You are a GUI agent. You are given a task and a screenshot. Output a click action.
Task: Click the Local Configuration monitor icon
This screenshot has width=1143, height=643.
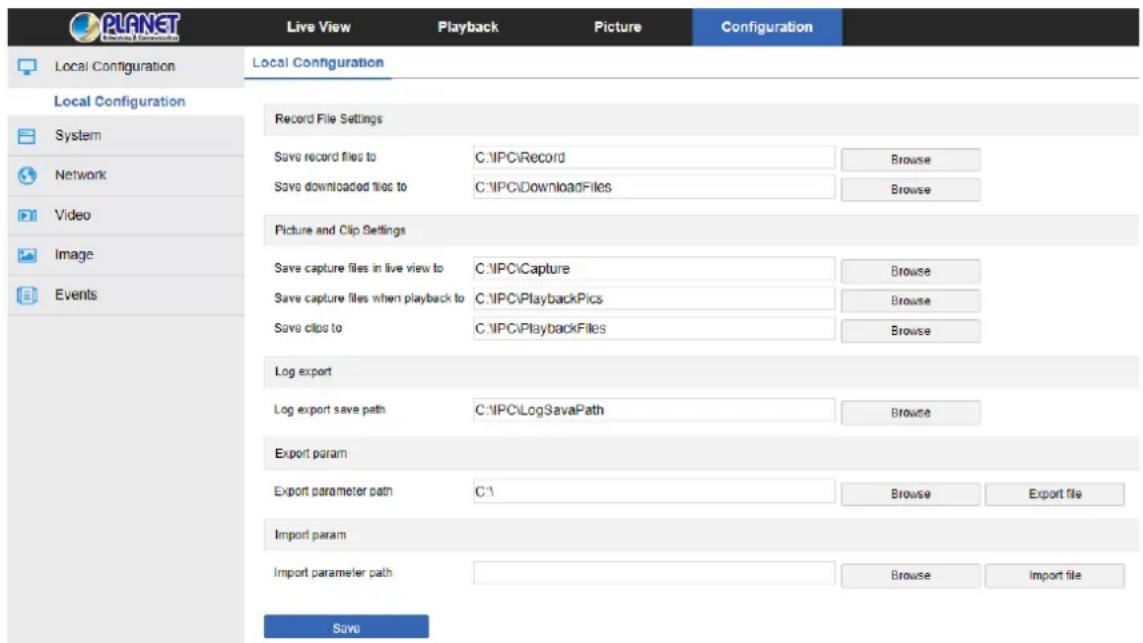click(x=27, y=67)
